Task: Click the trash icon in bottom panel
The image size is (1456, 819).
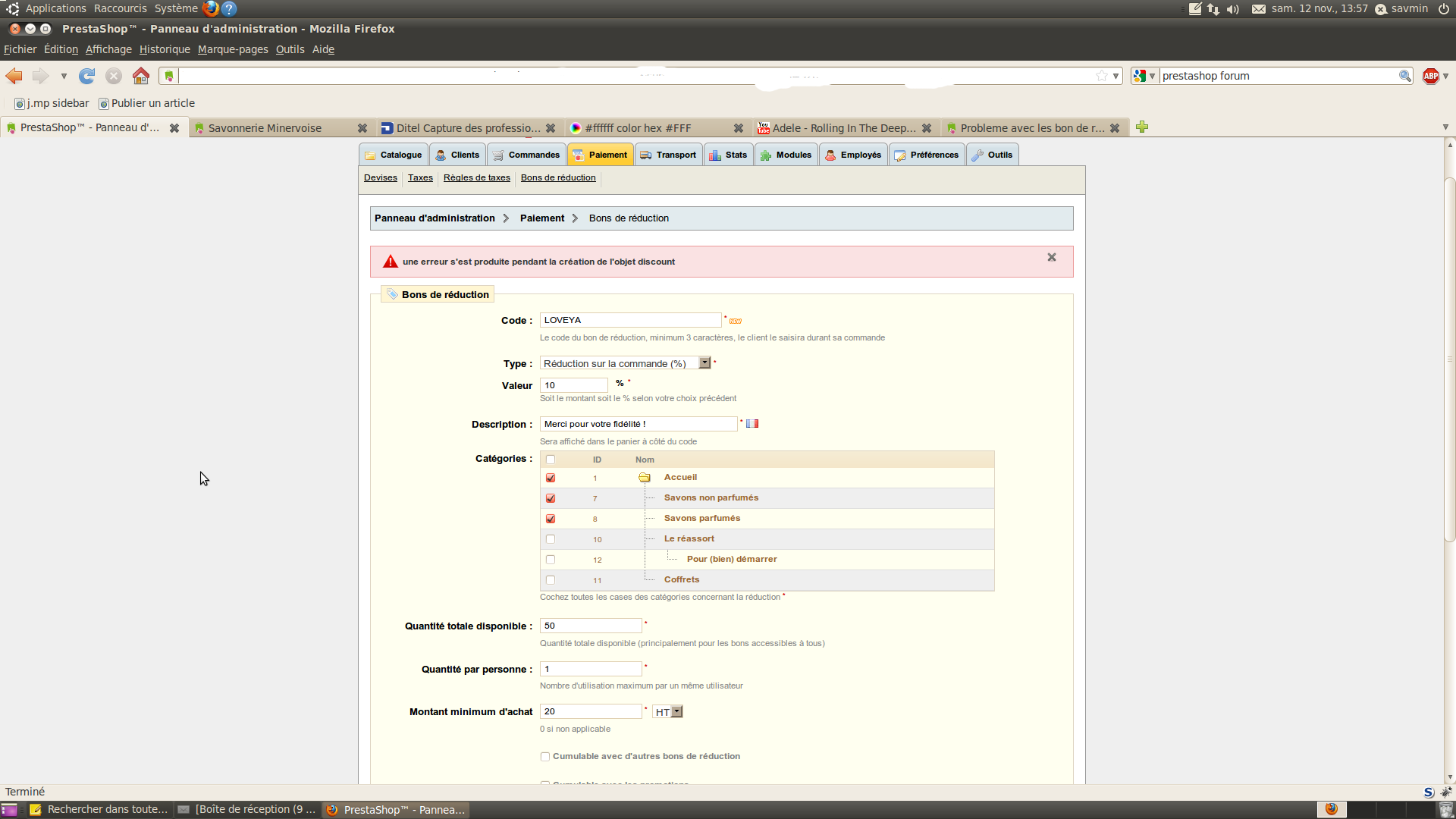Action: (1445, 810)
